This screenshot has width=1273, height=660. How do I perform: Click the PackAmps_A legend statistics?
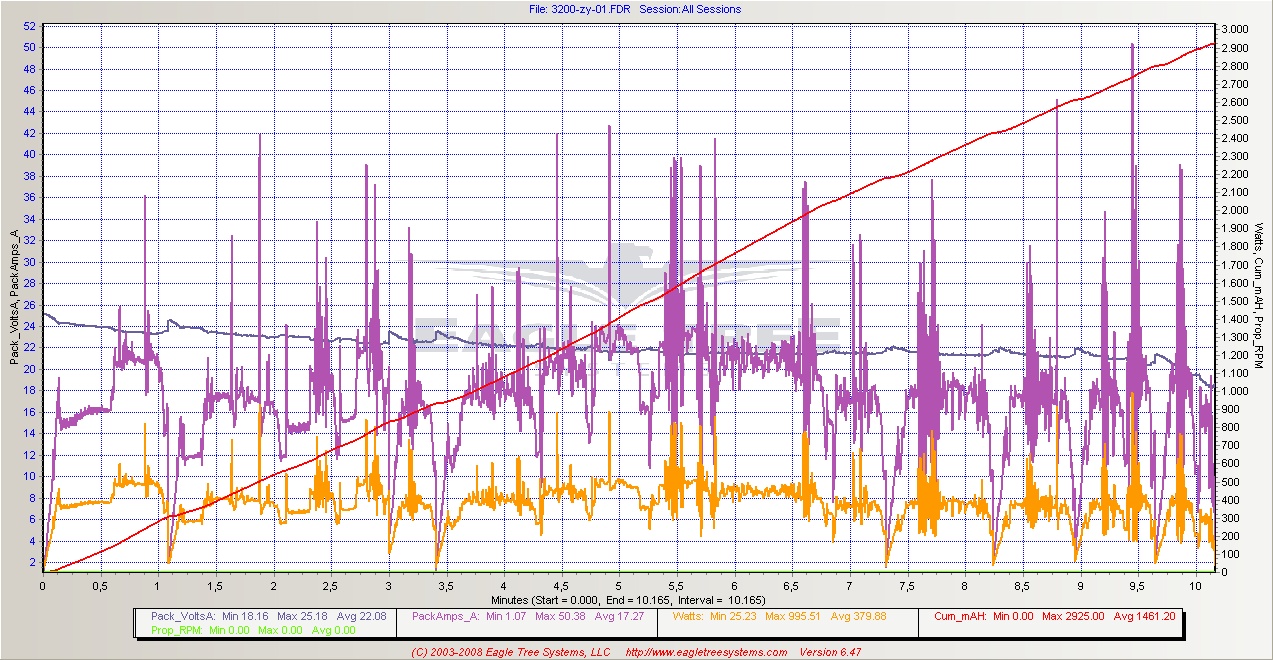tap(534, 617)
